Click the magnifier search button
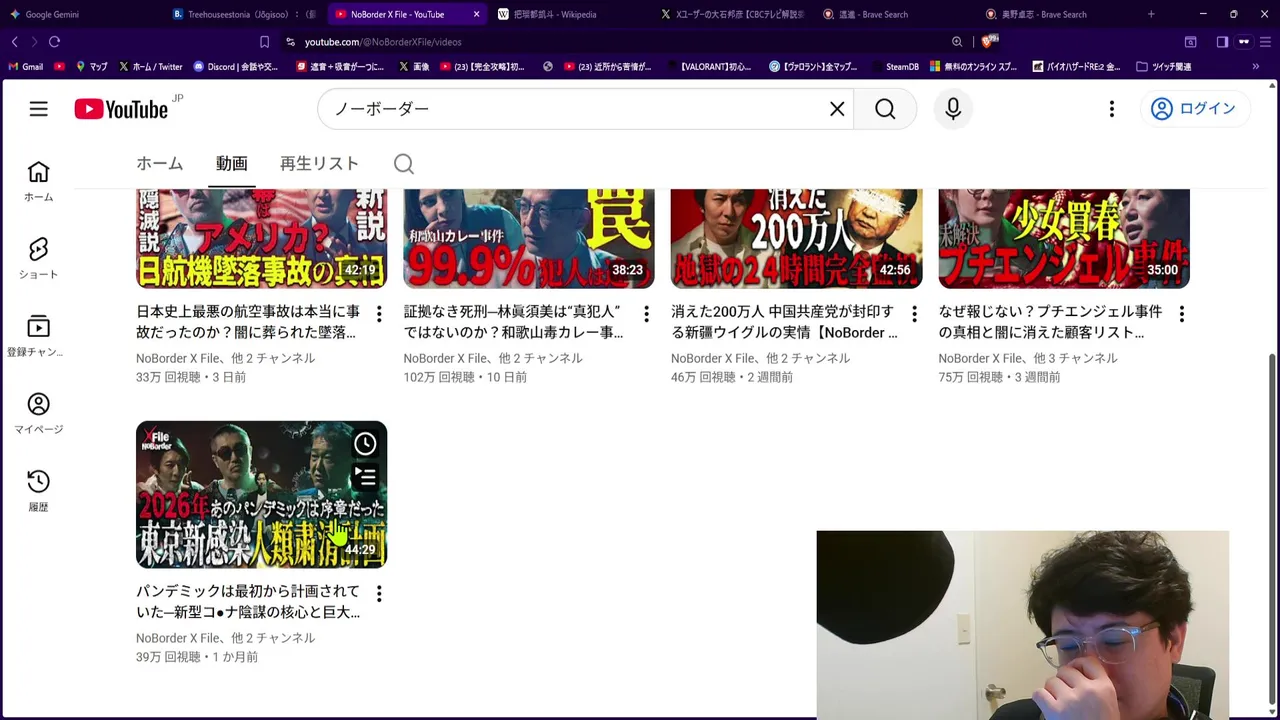The width and height of the screenshot is (1280, 720). [x=885, y=109]
